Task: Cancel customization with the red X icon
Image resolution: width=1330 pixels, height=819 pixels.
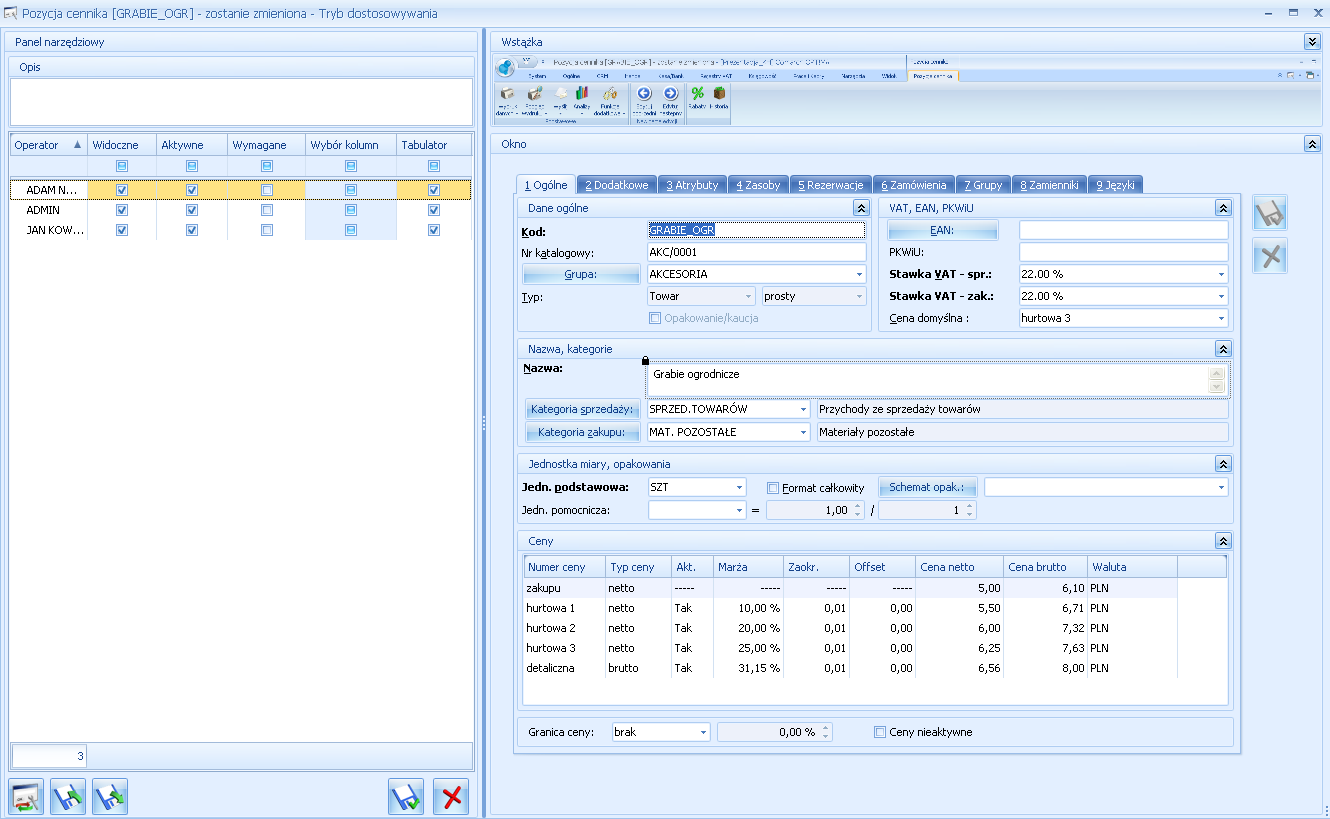Action: pyautogui.click(x=451, y=797)
